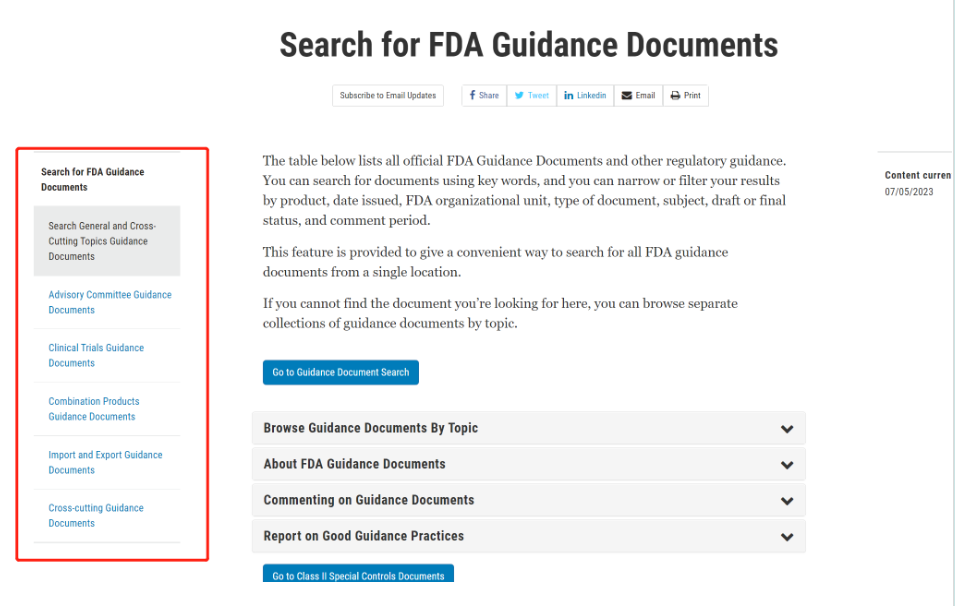The image size is (955, 606).
Task: Share the page via LinkedIn icon
Action: pyautogui.click(x=569, y=96)
